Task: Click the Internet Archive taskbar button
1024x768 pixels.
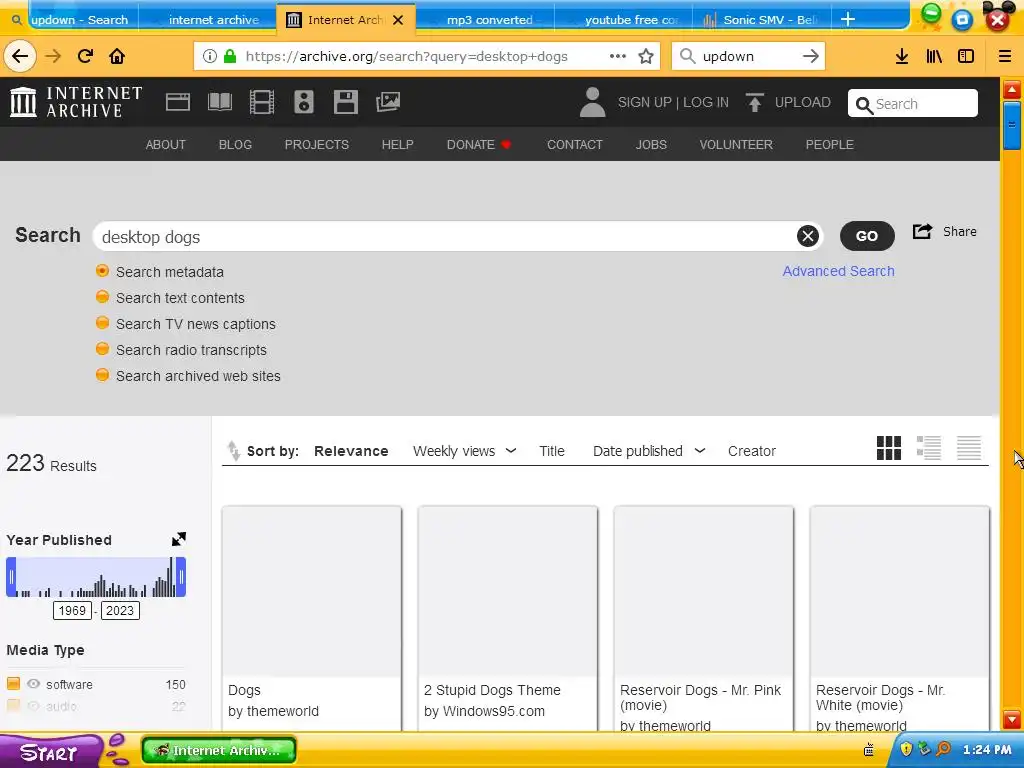Action: coord(219,750)
